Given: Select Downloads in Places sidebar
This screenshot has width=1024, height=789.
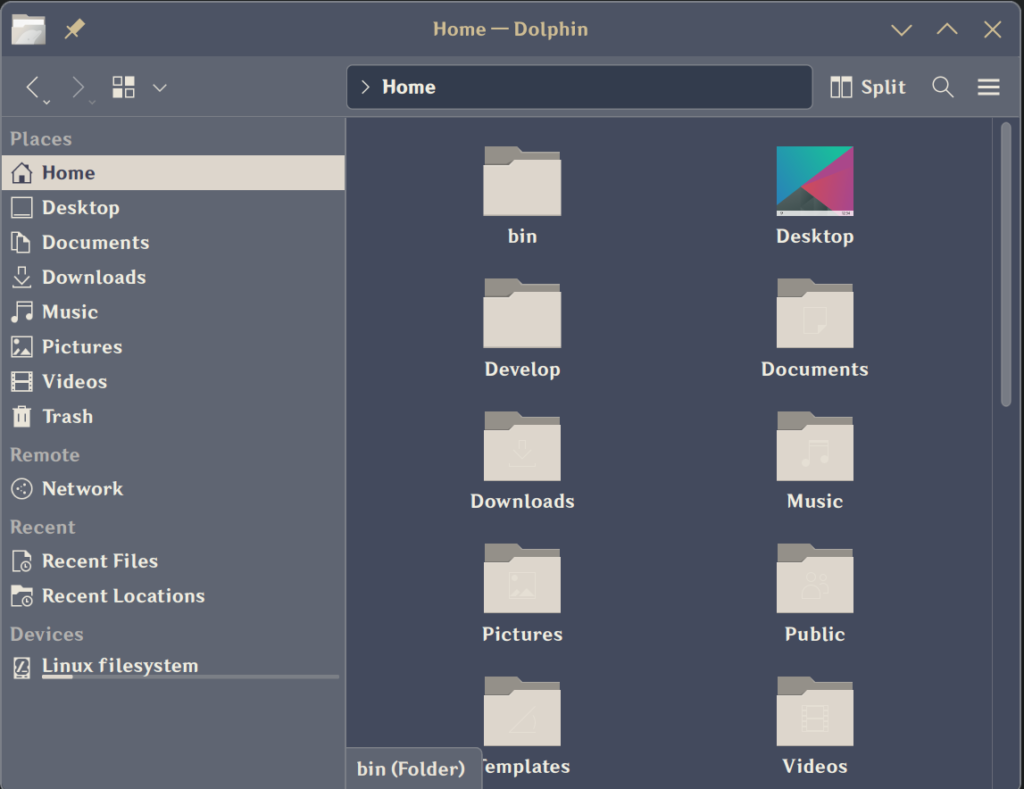Looking at the screenshot, I should (94, 277).
